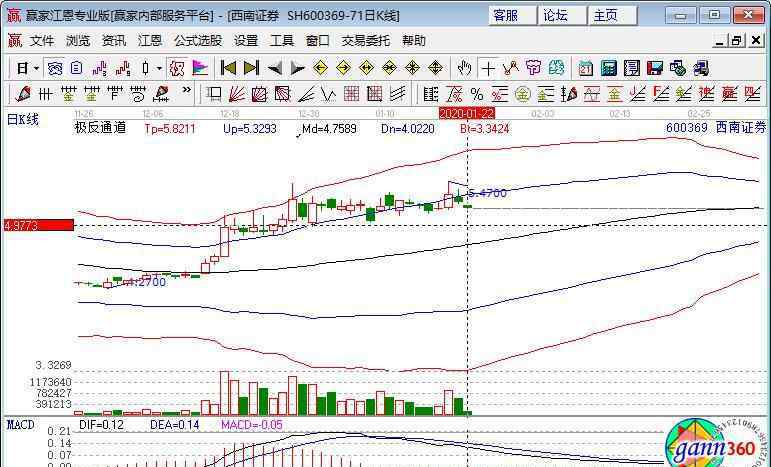The image size is (771, 467).
Task: Open the 江恩 menu
Action: [x=149, y=41]
